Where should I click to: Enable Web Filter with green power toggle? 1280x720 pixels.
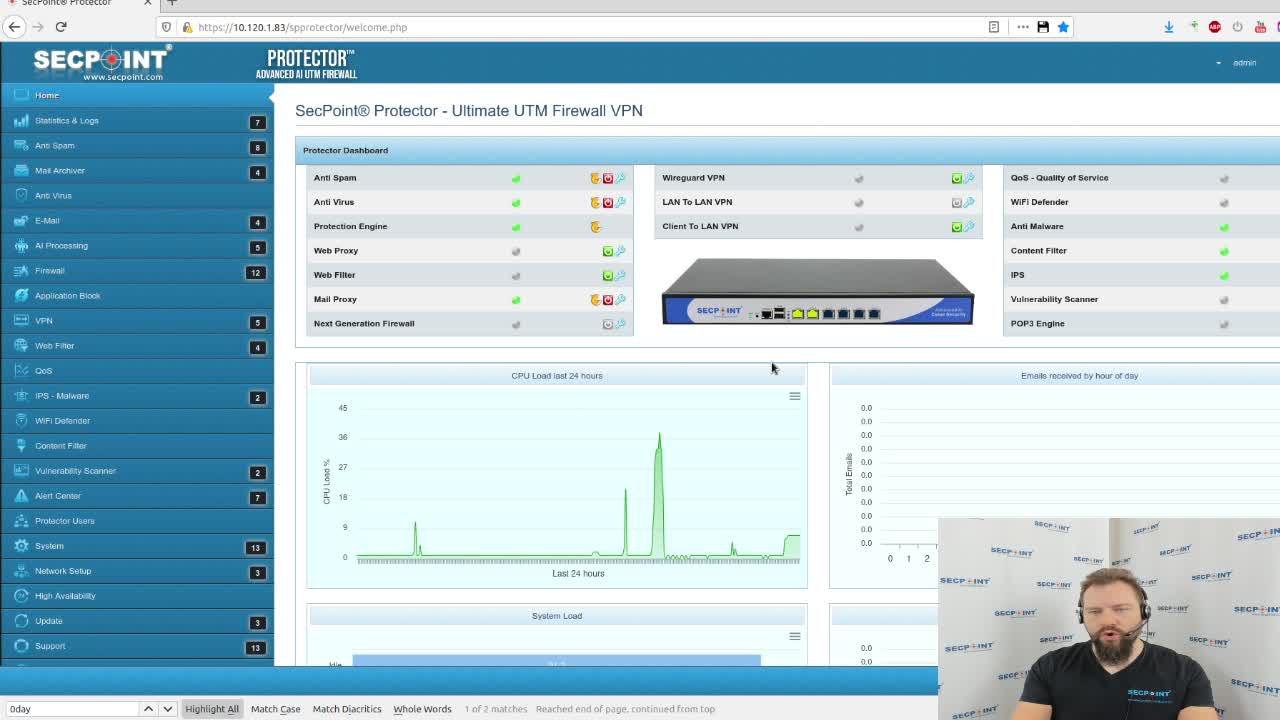(607, 275)
